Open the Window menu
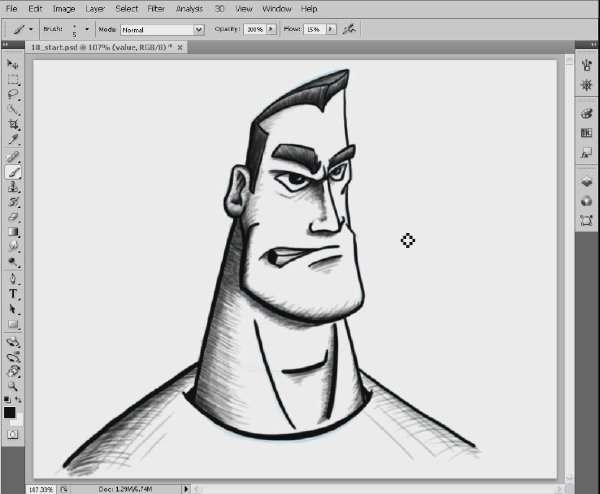This screenshot has width=600, height=494. [x=277, y=8]
